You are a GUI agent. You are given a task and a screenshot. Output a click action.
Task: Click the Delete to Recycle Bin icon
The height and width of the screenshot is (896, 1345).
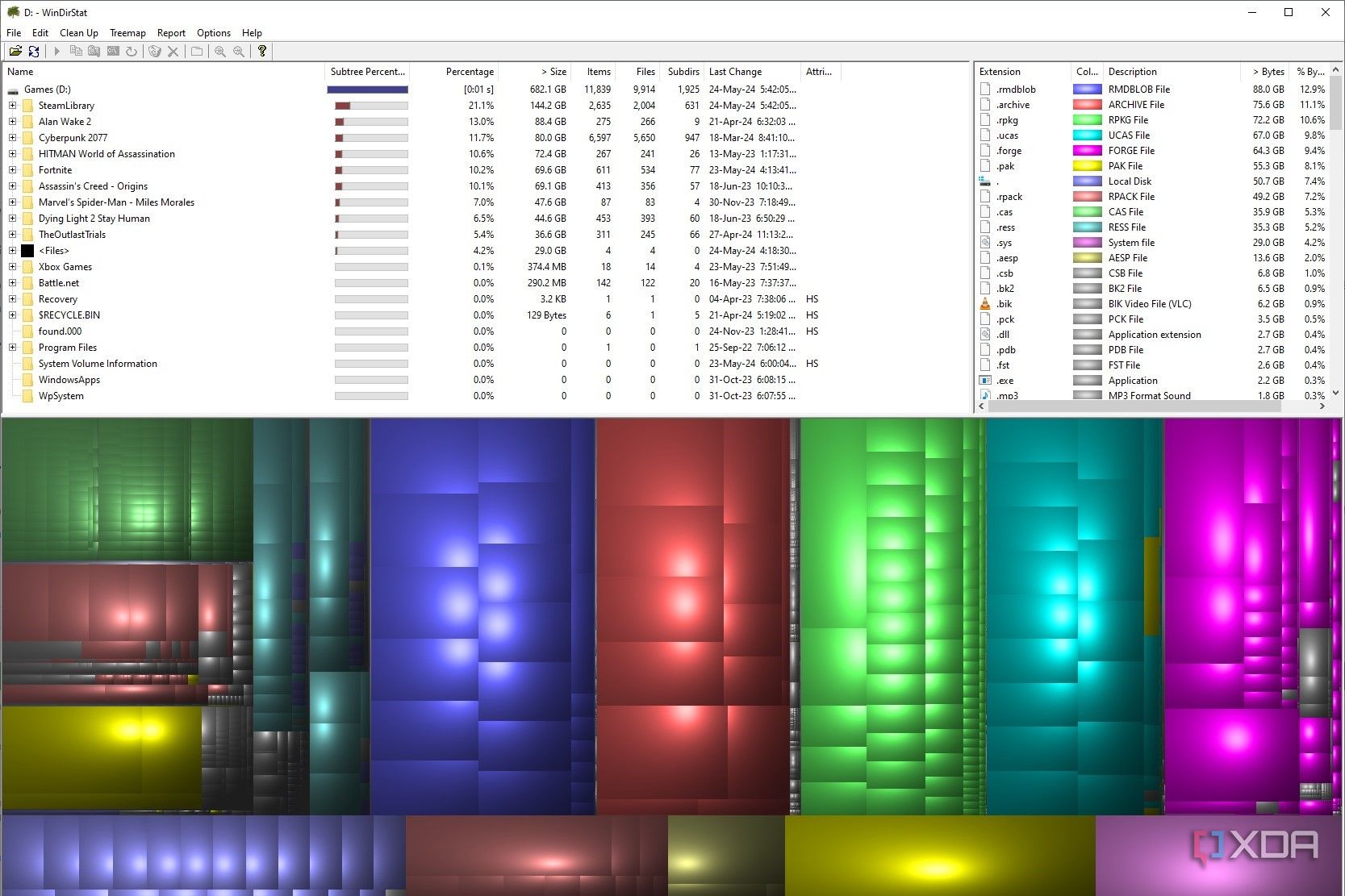(154, 52)
